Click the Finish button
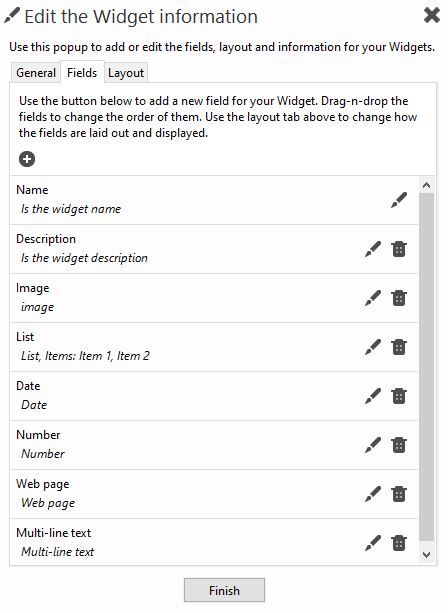The width and height of the screenshot is (448, 613). coord(224,590)
